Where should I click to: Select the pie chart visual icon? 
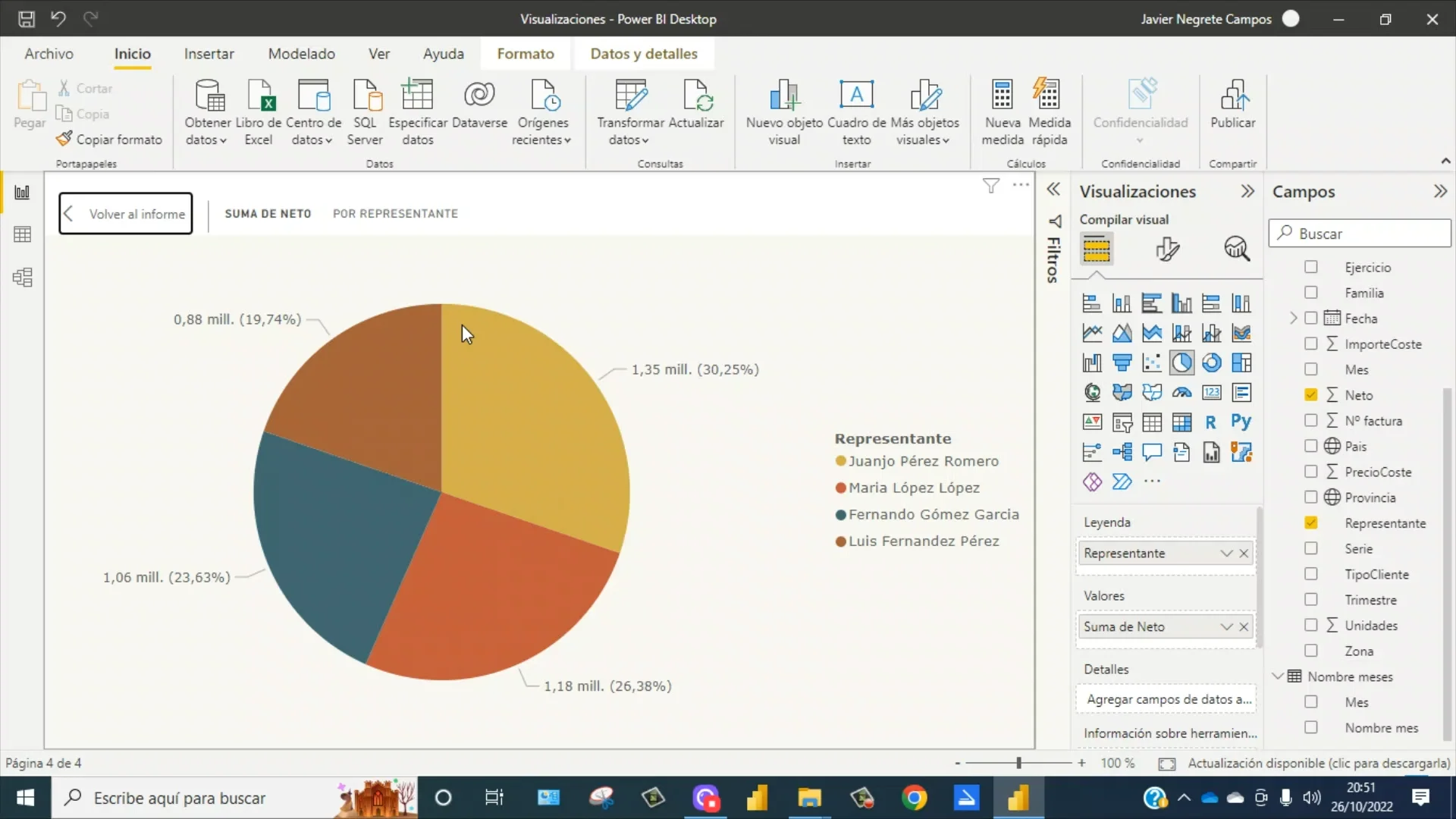pyautogui.click(x=1182, y=362)
